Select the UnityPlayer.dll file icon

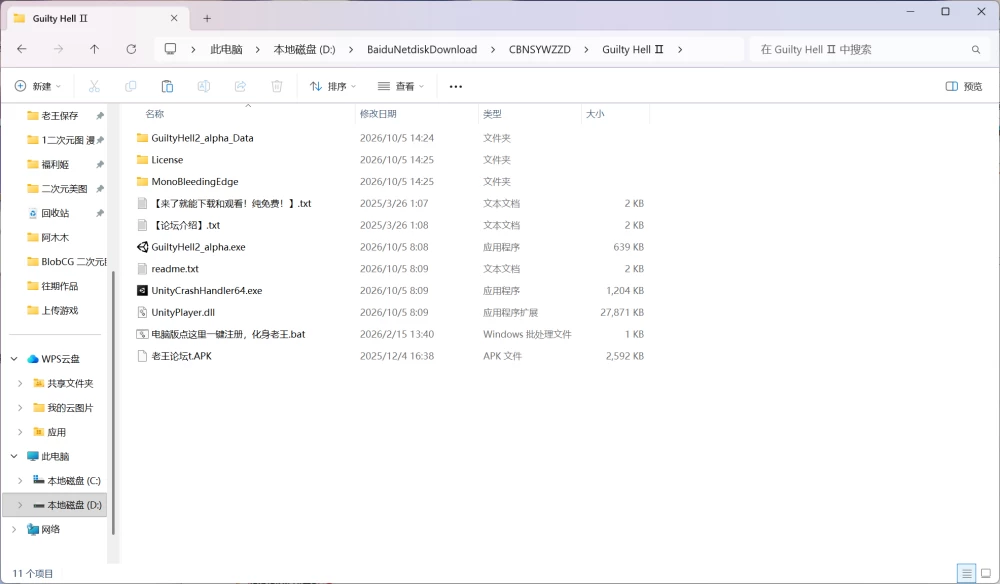click(x=142, y=312)
